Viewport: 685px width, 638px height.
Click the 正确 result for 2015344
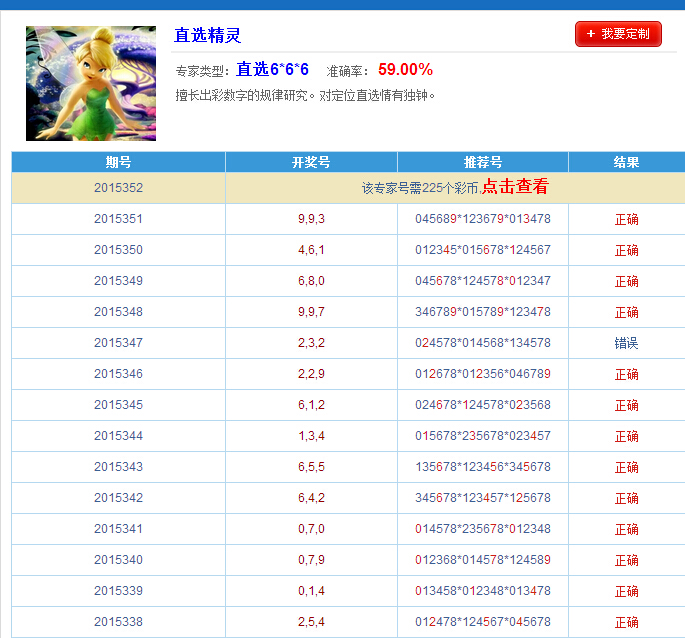click(626, 436)
